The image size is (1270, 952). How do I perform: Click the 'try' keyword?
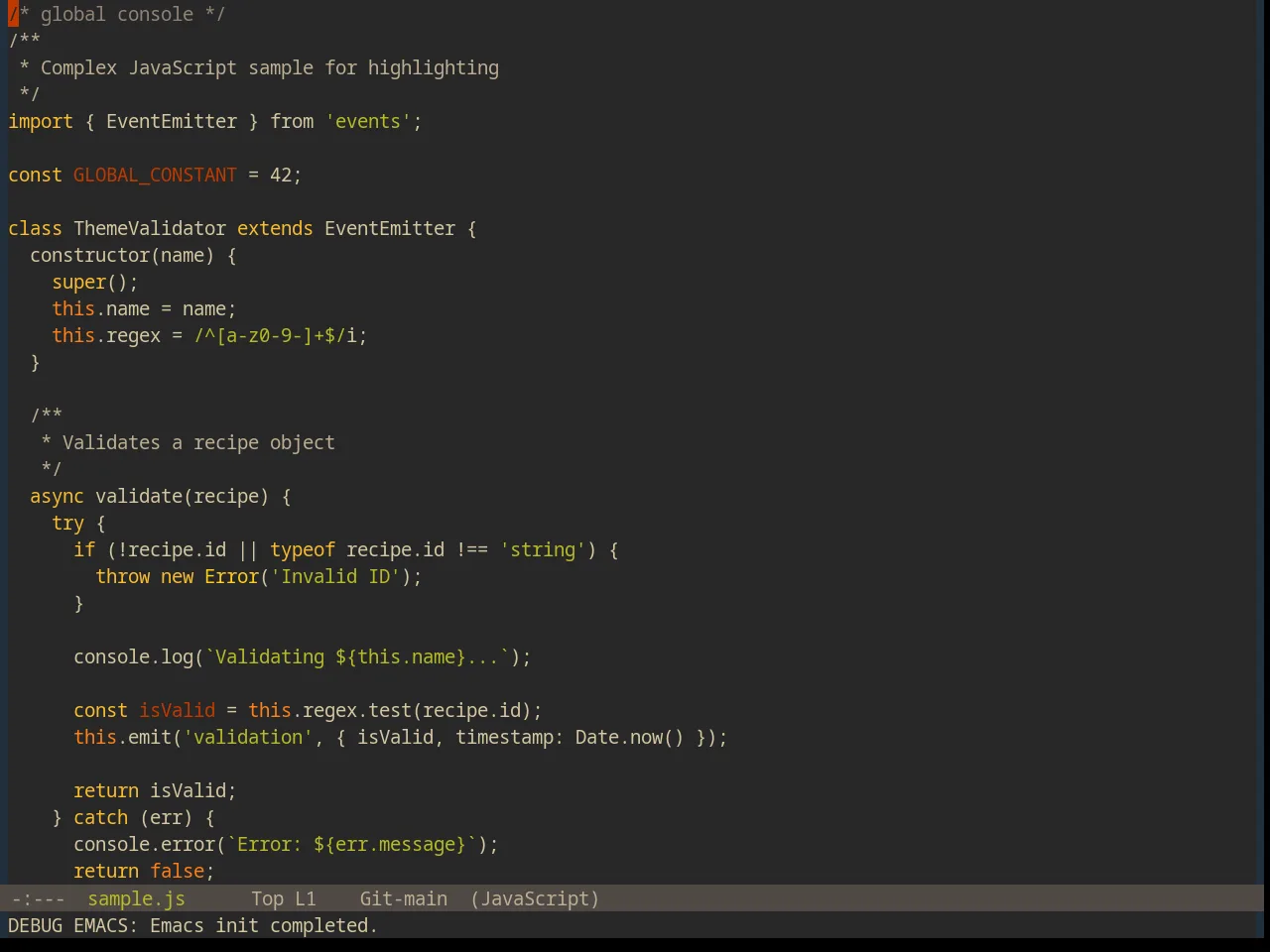67,523
